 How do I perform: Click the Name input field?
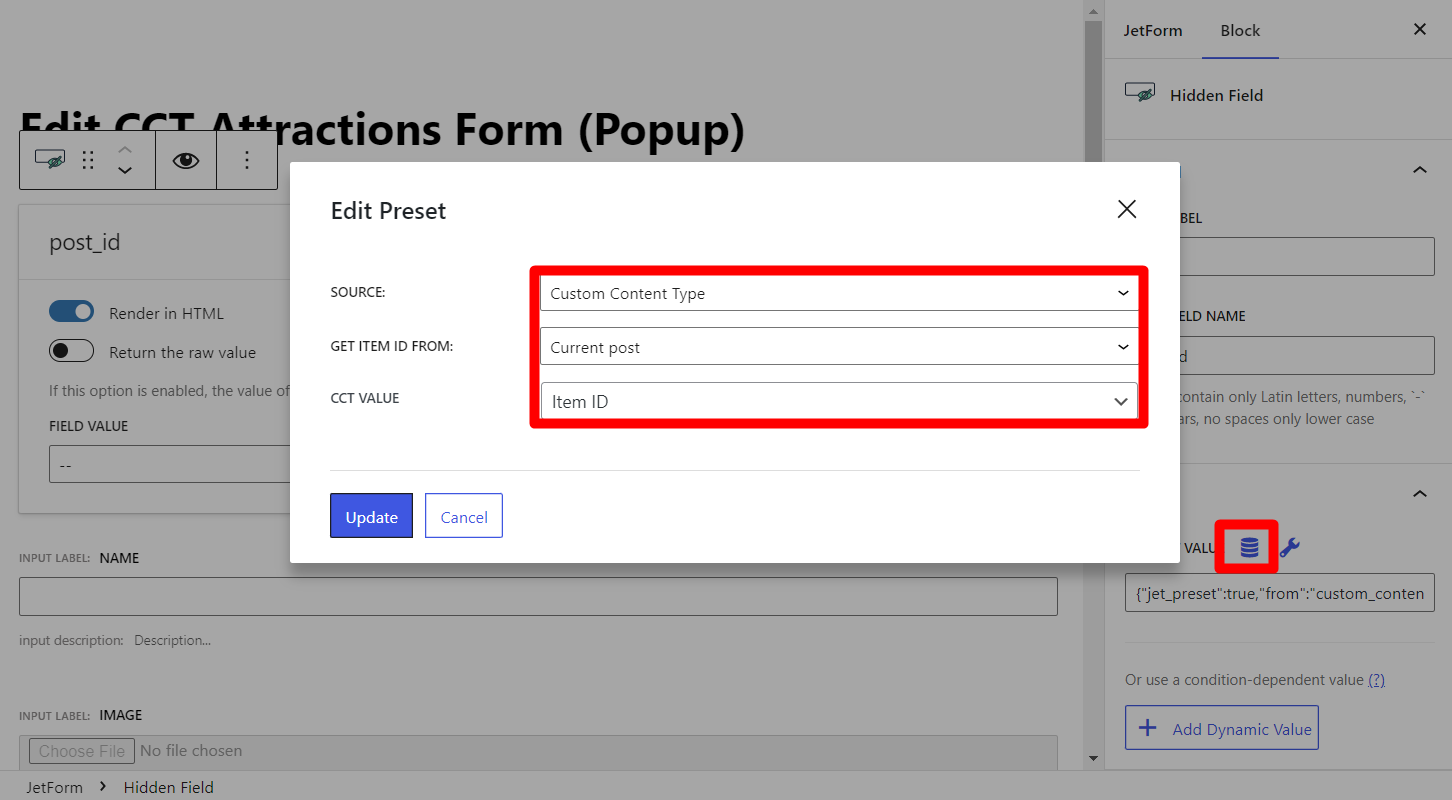[x=538, y=596]
